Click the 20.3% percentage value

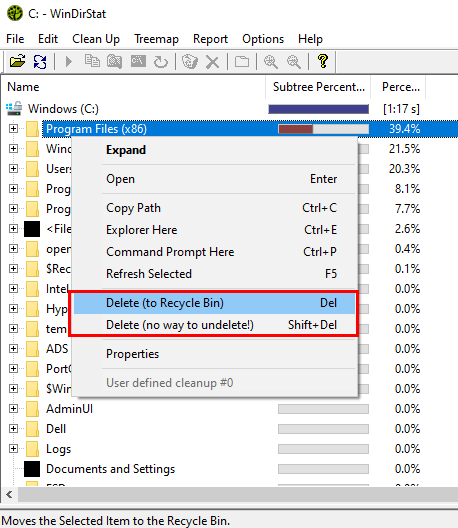point(404,168)
